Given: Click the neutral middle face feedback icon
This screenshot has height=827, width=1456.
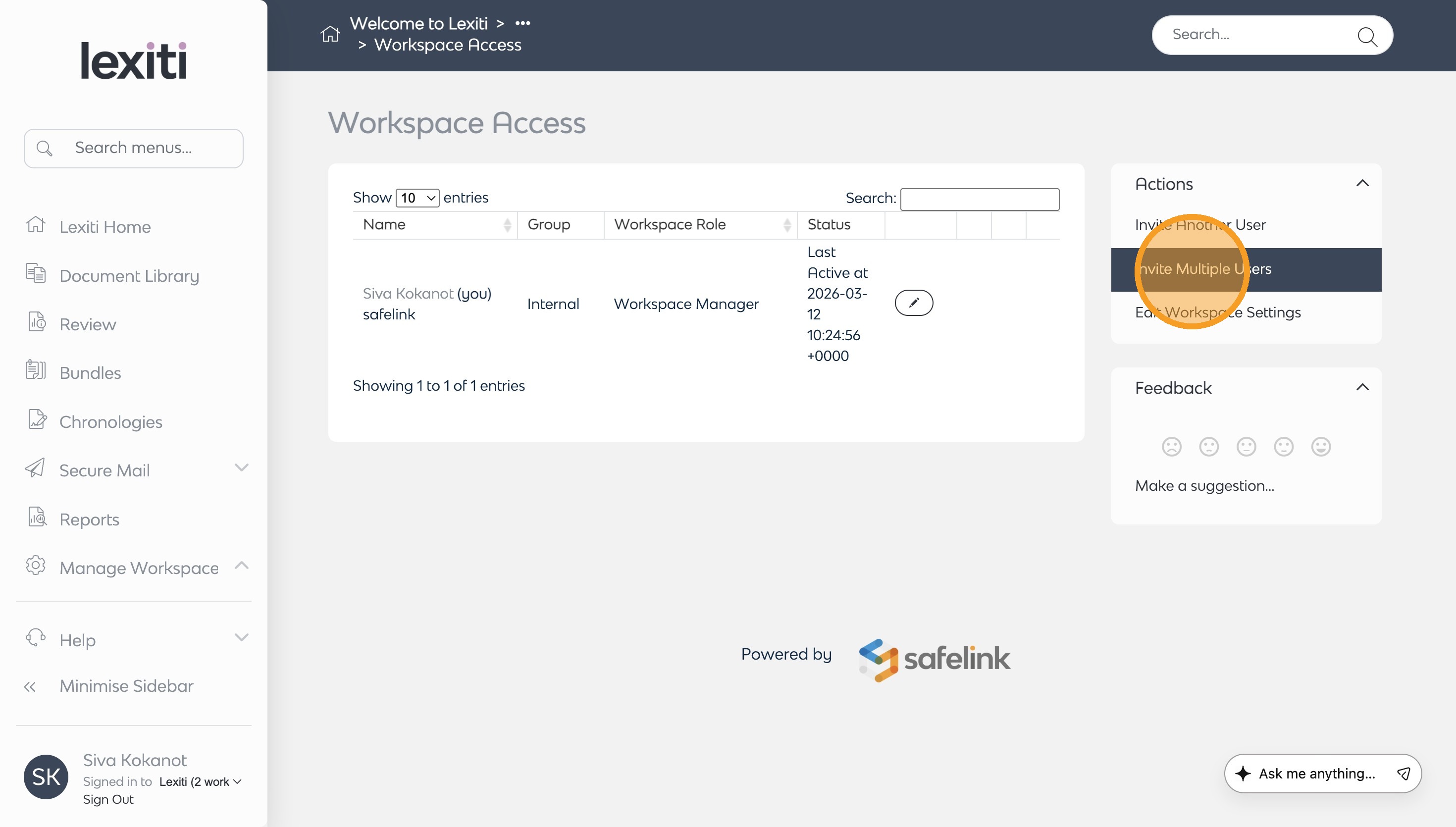Looking at the screenshot, I should coord(1246,447).
